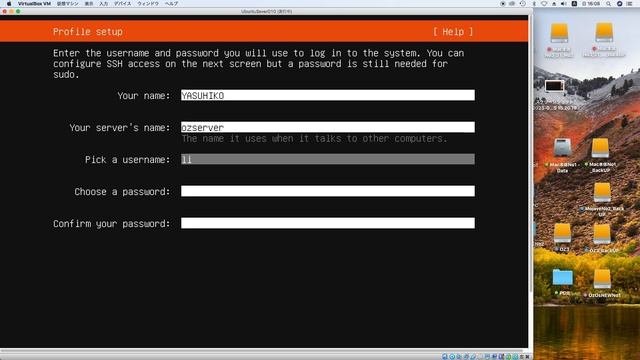Image resolution: width=640 pixels, height=360 pixels.
Task: Open the 仮想マシン menu
Action: (x=67, y=3)
